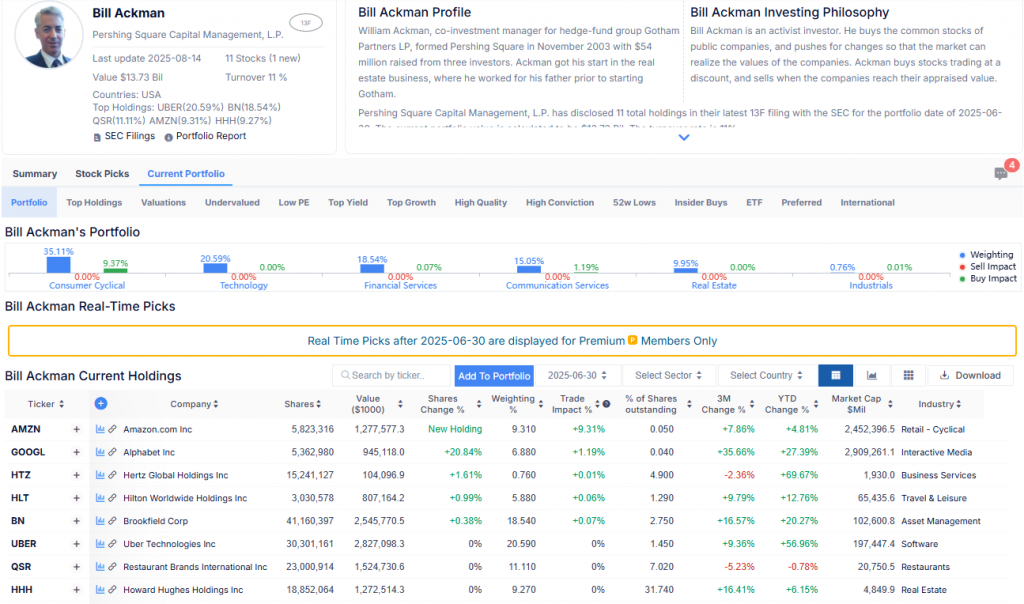Click the Trade Impact help question mark
This screenshot has height=604, width=1024.
point(606,404)
